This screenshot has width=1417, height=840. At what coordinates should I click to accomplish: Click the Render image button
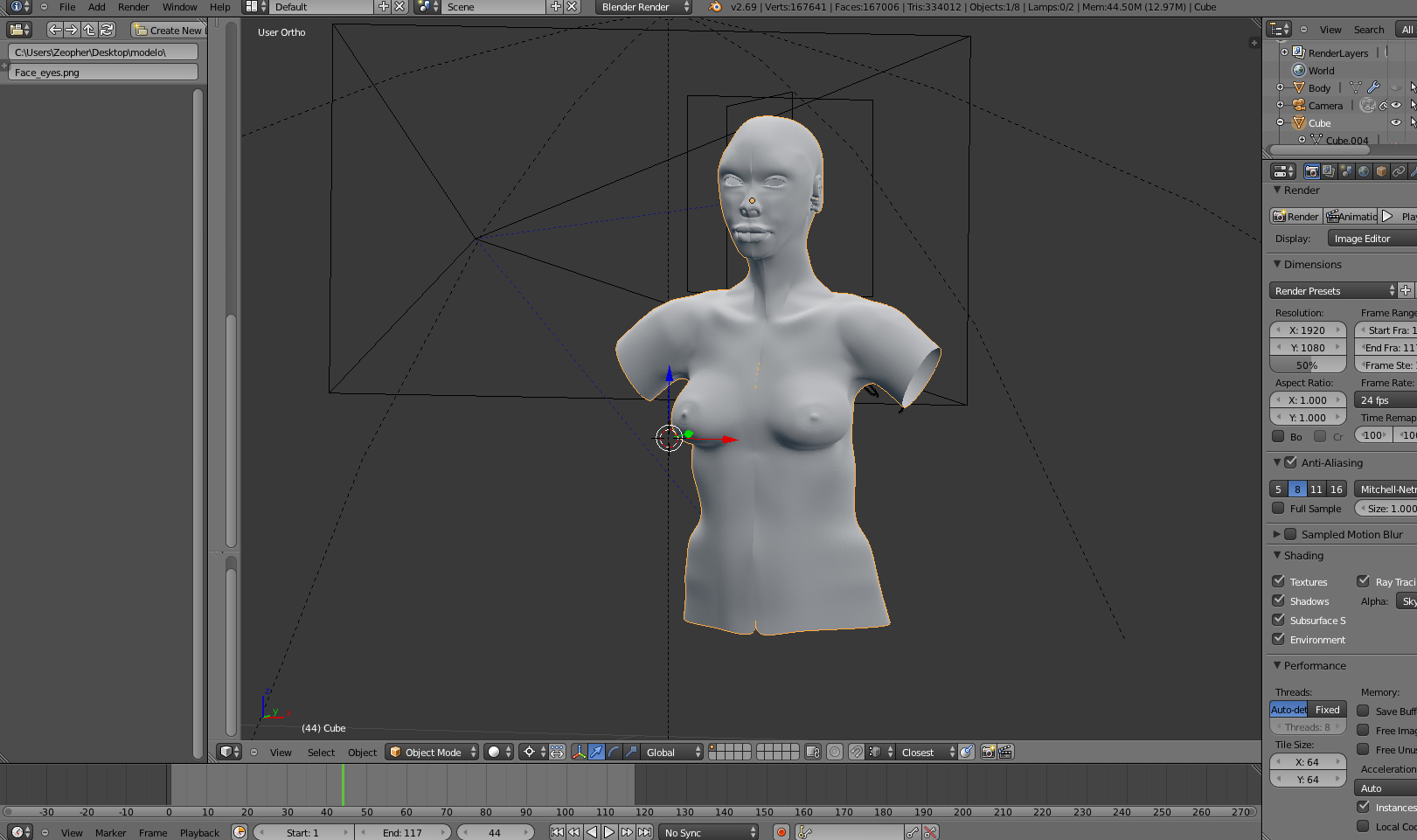[1295, 216]
